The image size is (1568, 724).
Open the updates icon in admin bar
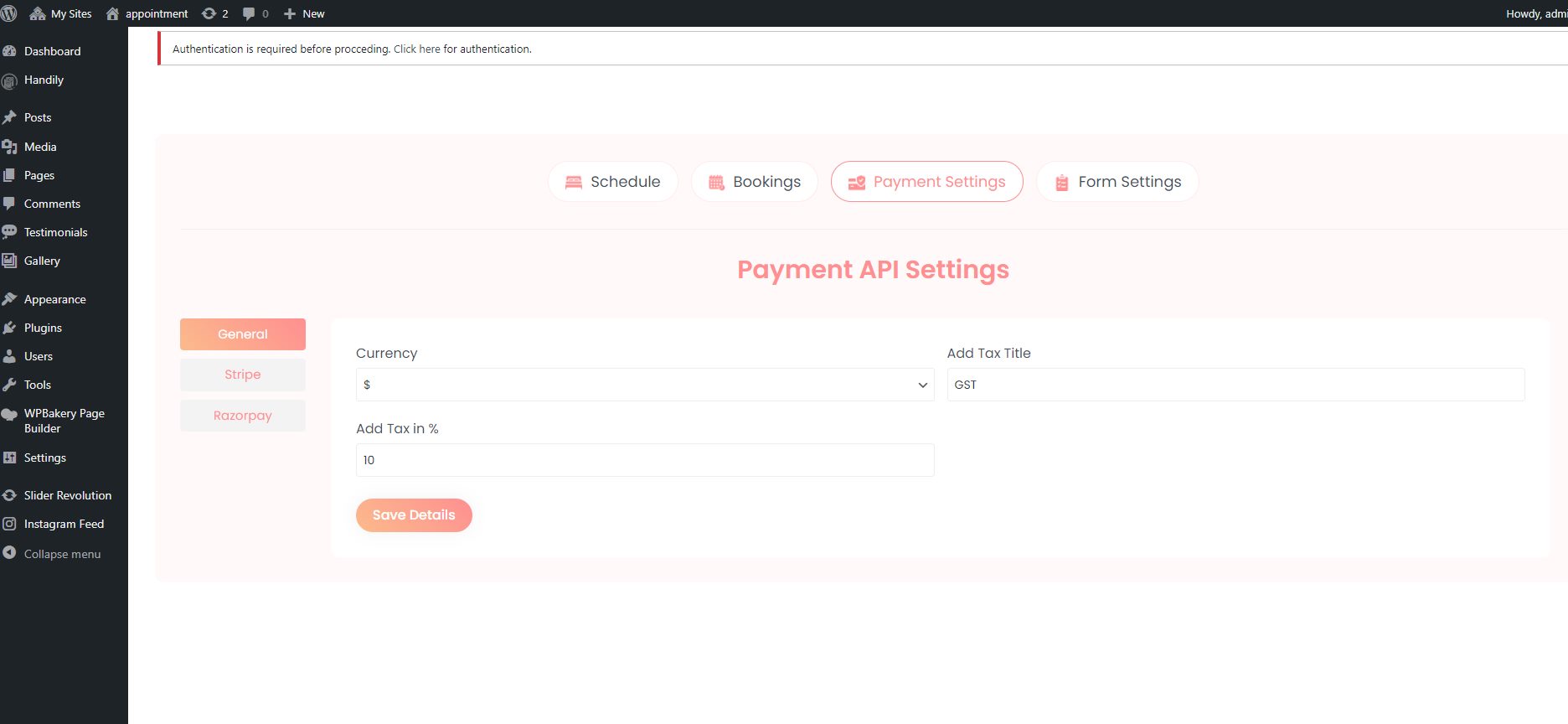pos(209,13)
